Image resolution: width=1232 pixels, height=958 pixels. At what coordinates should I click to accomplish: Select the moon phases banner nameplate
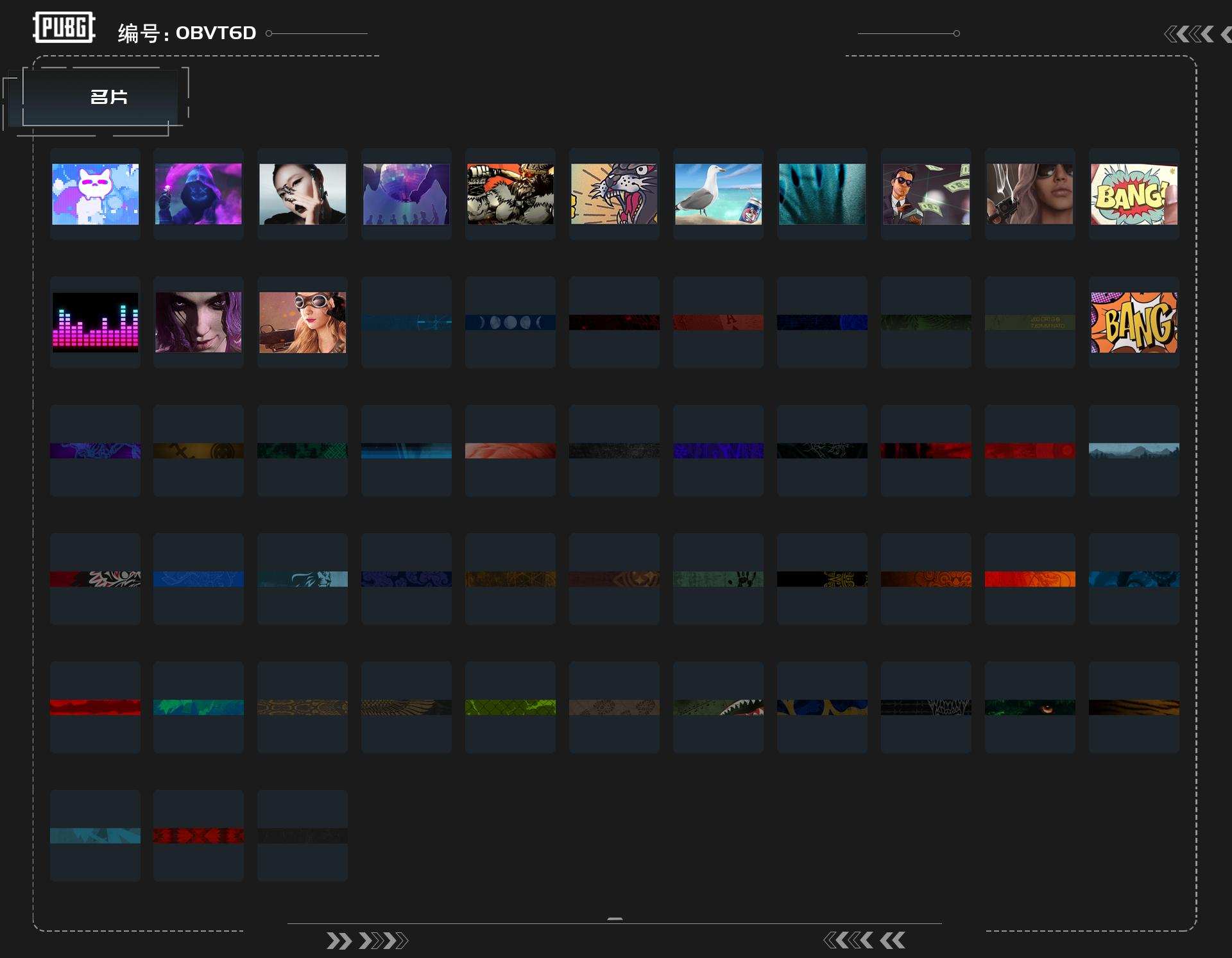(x=510, y=322)
